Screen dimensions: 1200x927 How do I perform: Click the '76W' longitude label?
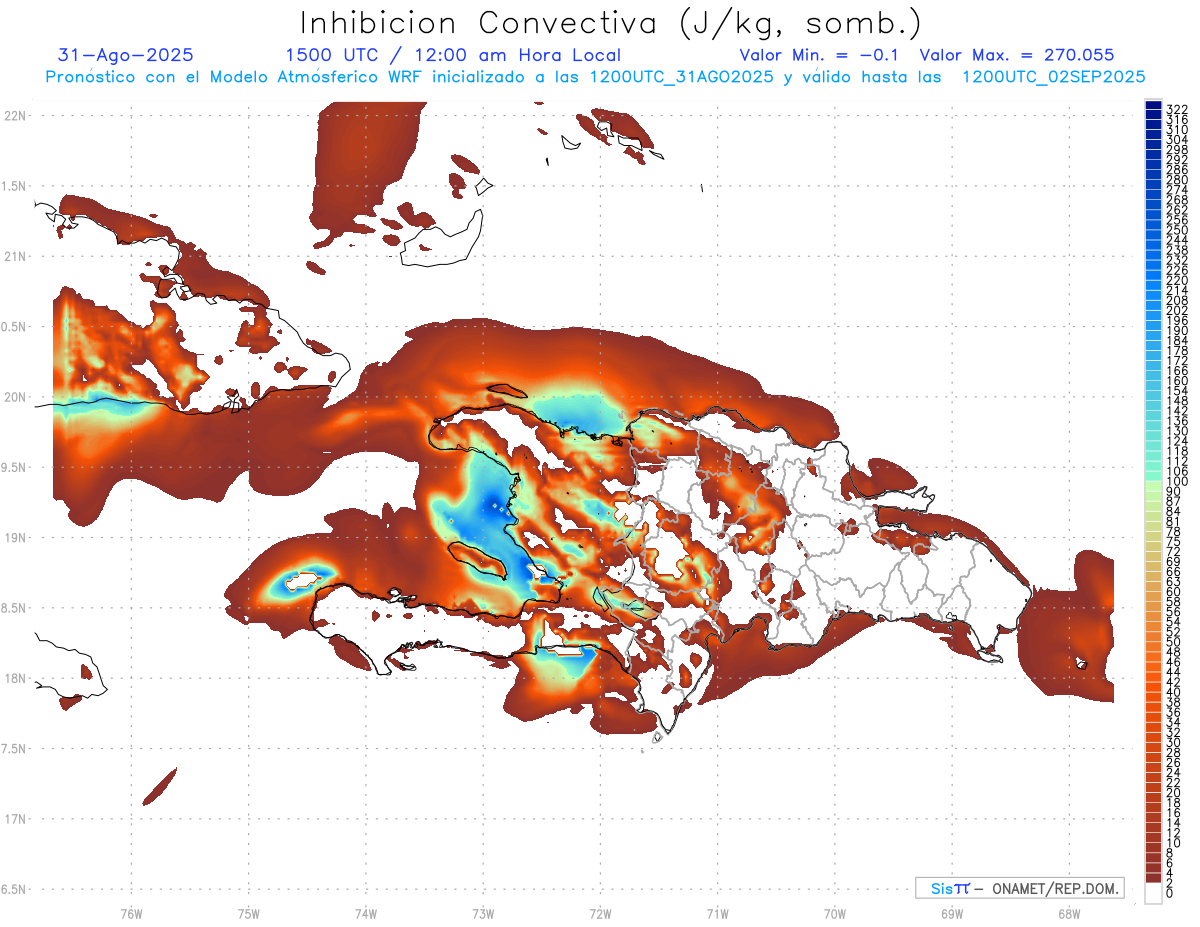(x=131, y=913)
